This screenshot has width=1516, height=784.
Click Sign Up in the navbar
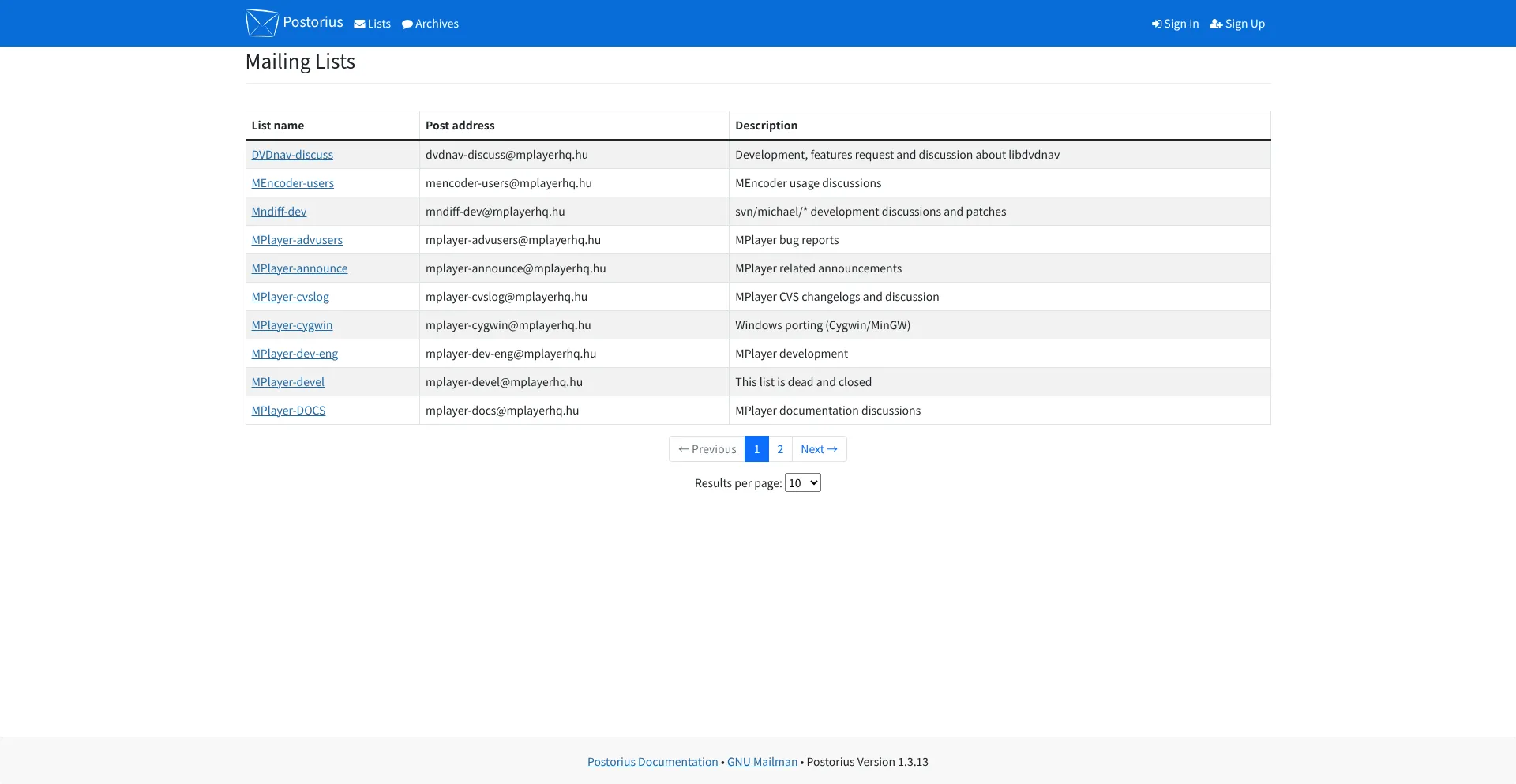[1237, 24]
